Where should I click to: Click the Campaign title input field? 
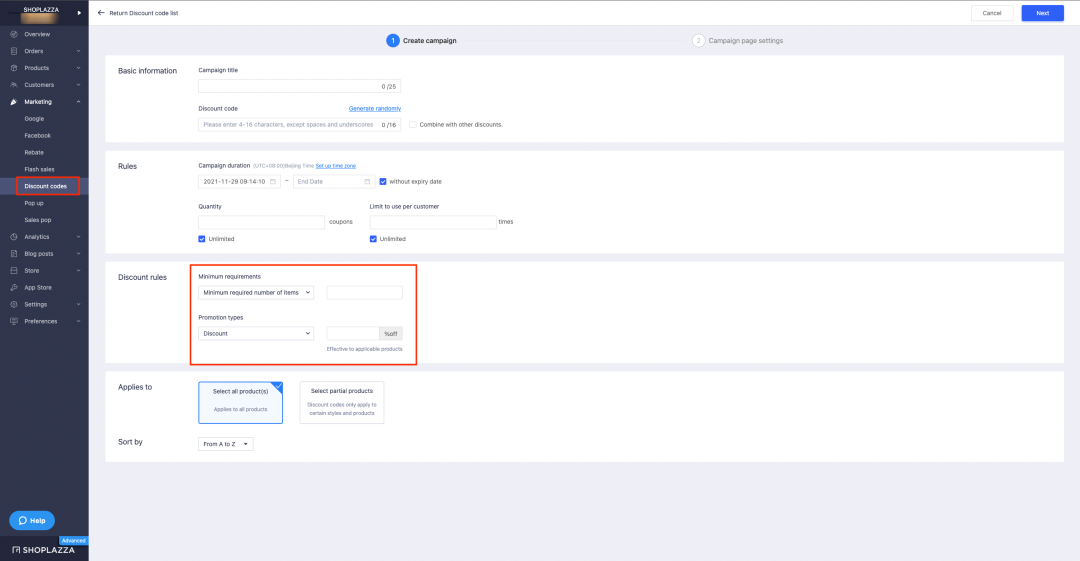click(300, 86)
